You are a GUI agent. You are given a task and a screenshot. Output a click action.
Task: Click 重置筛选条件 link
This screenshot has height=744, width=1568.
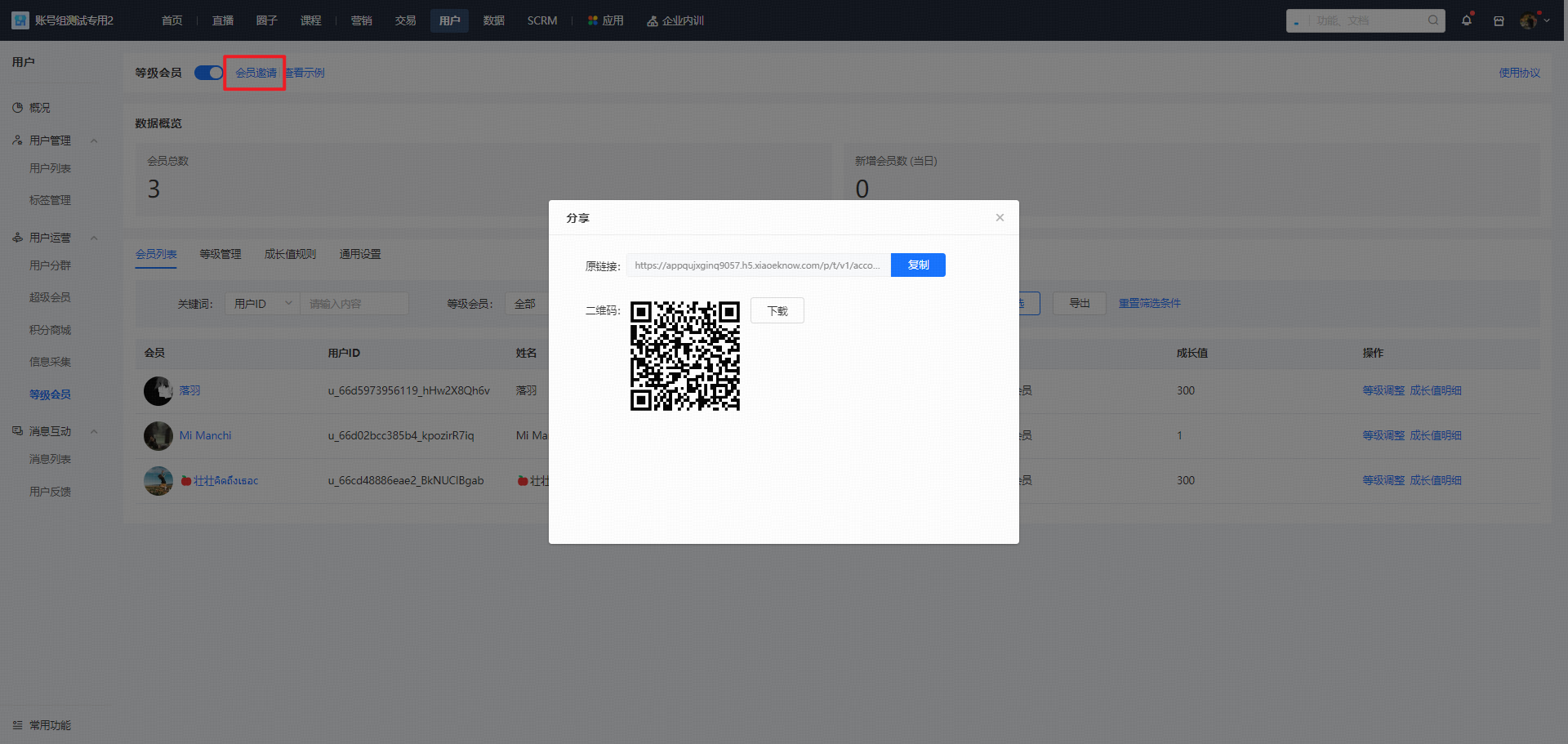1150,303
